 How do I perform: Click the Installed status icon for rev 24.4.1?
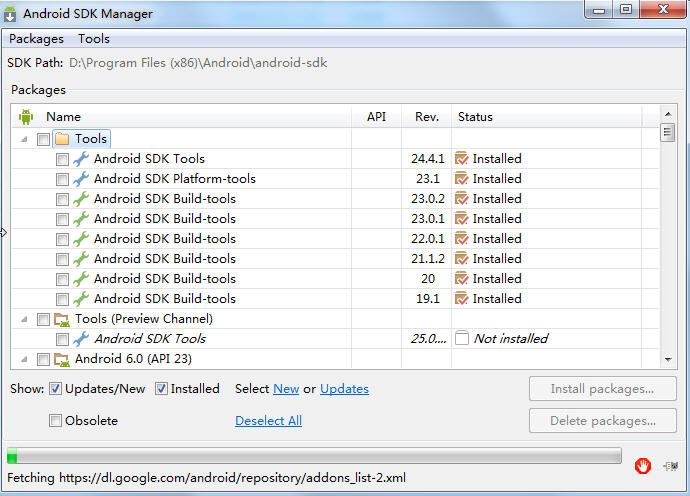click(x=461, y=158)
